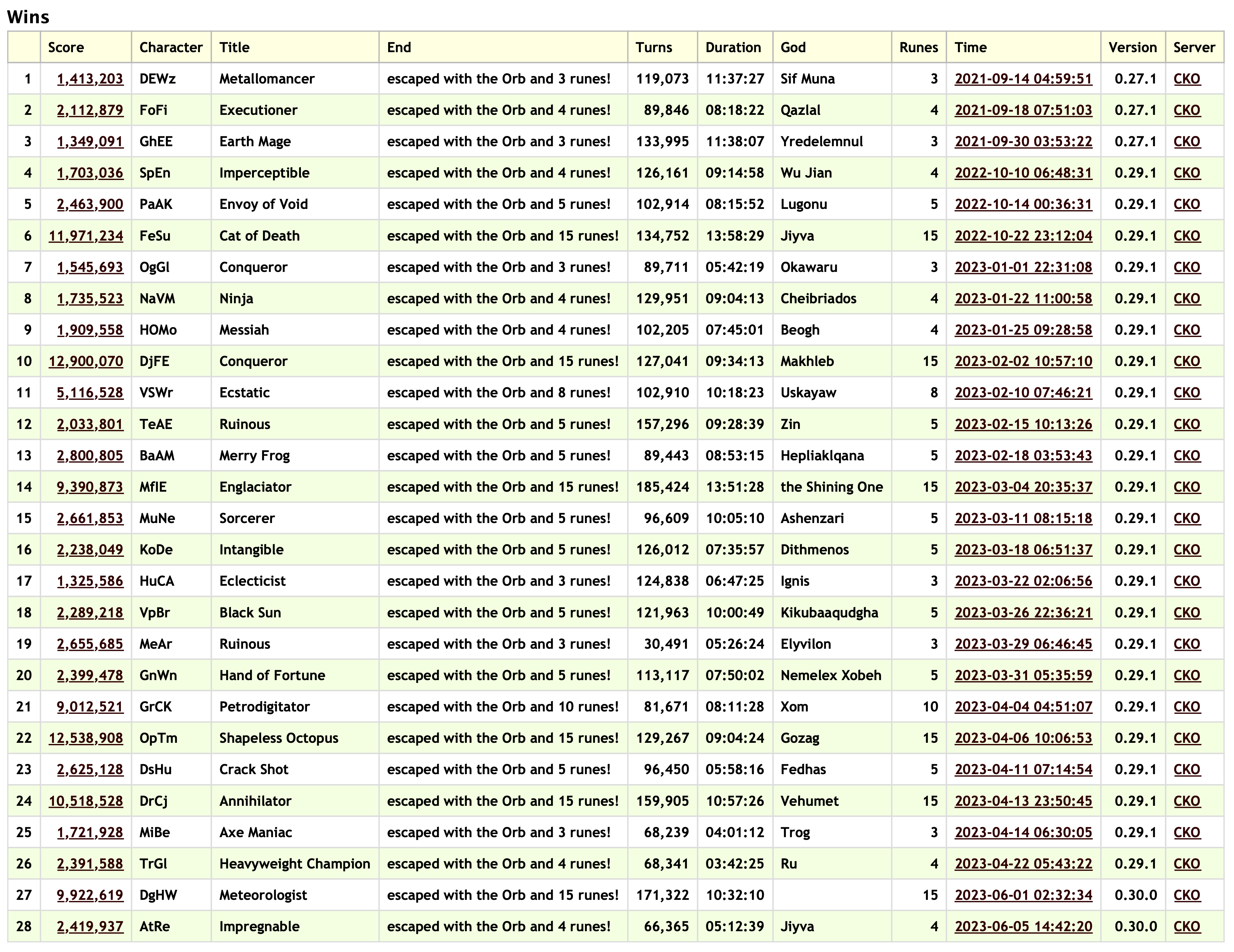This screenshot has height=952, width=1234.
Task: Open the time link 2023-04-14 06:30:05
Action: [1023, 832]
